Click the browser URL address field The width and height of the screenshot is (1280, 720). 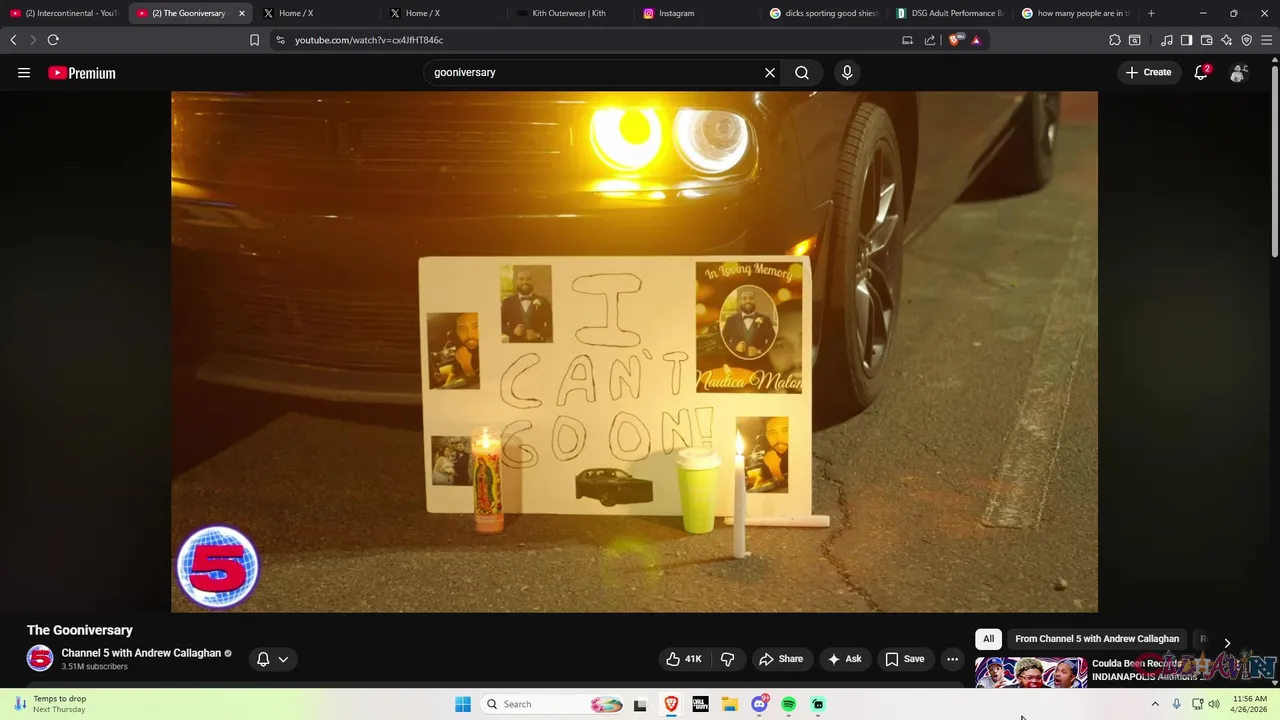pos(590,40)
